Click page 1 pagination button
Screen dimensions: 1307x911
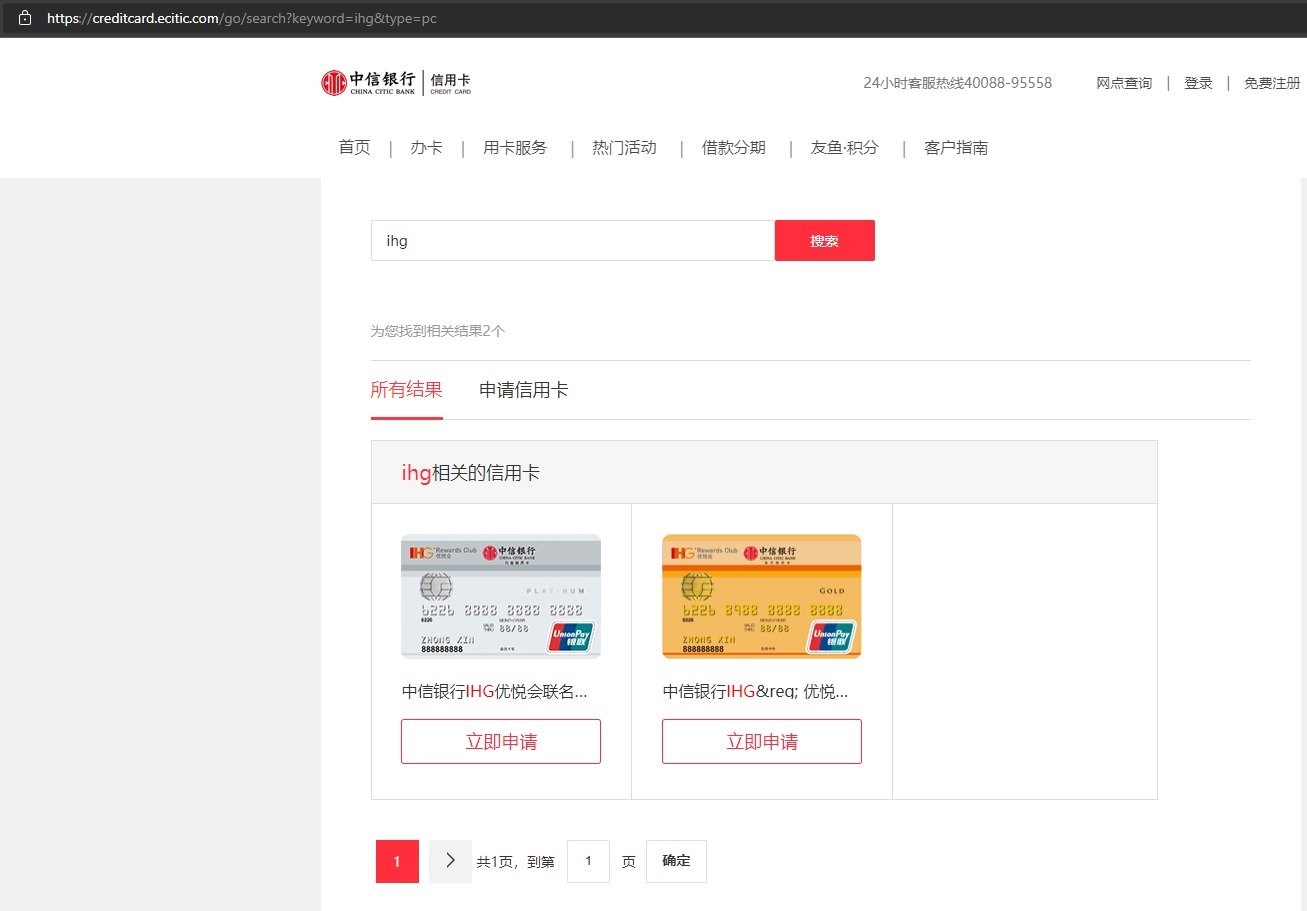[x=397, y=862]
